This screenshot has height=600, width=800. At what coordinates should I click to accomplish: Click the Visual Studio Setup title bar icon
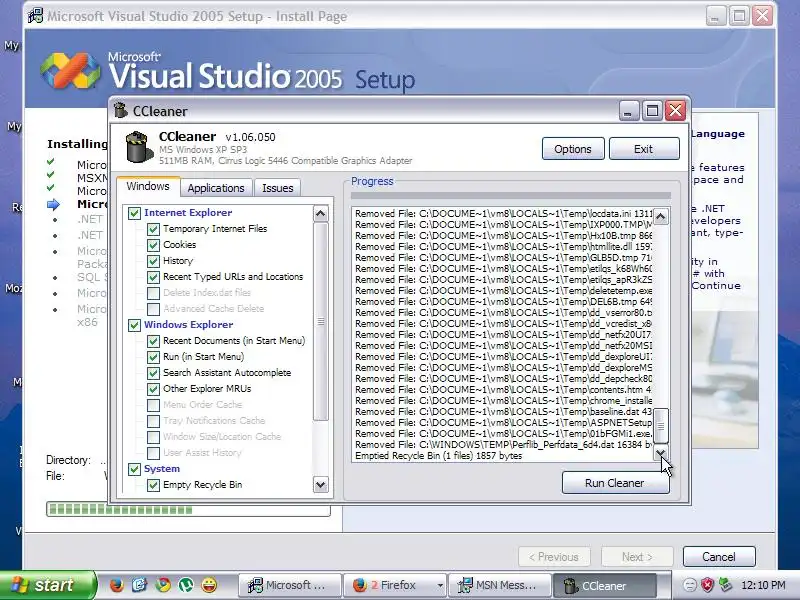click(x=35, y=15)
